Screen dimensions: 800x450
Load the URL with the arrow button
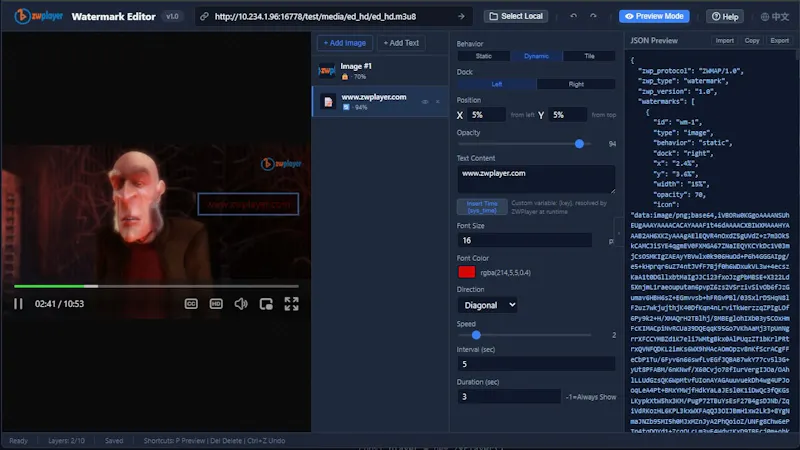coord(461,16)
